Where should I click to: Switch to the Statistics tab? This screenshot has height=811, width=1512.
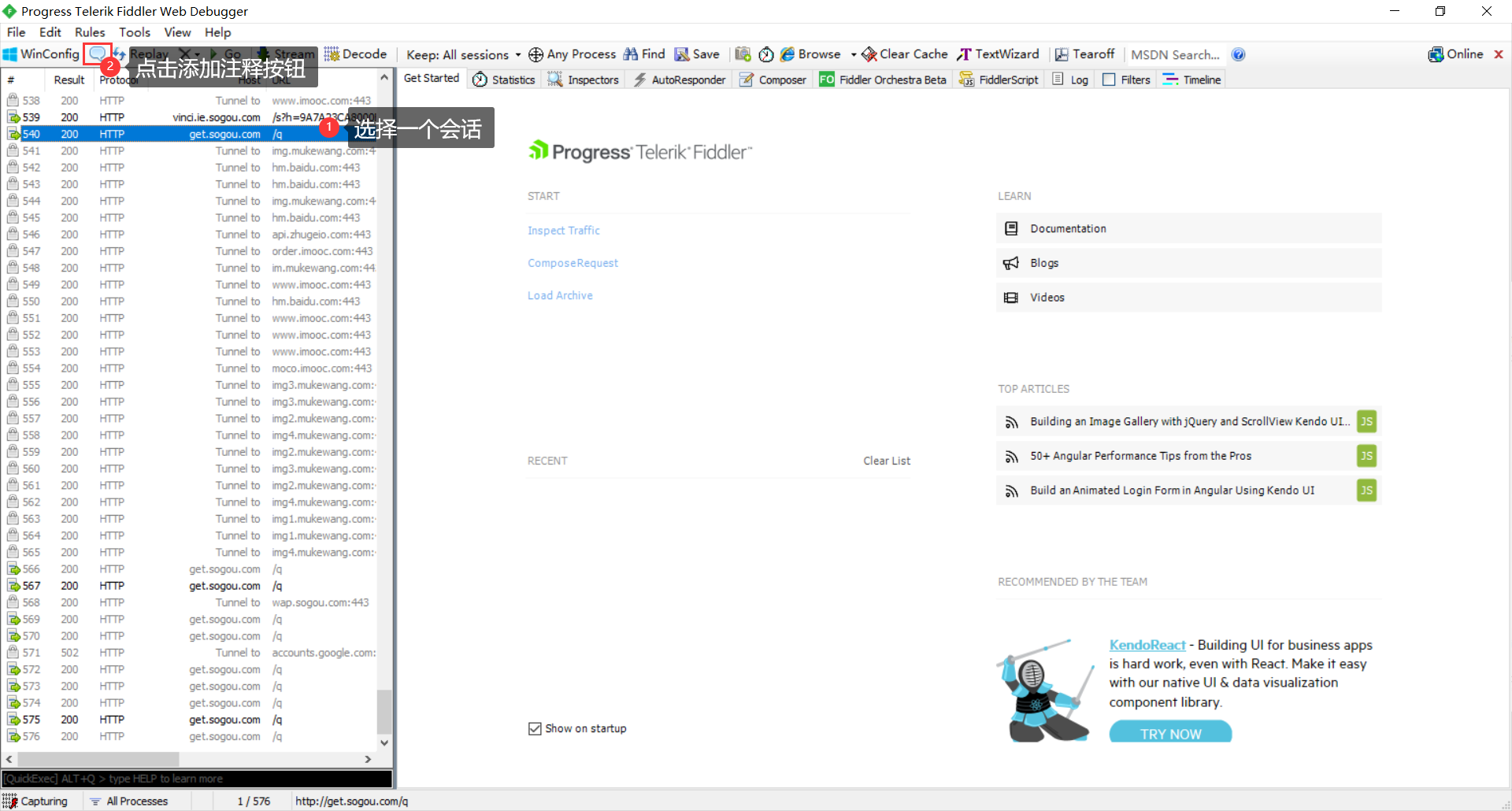(x=504, y=80)
